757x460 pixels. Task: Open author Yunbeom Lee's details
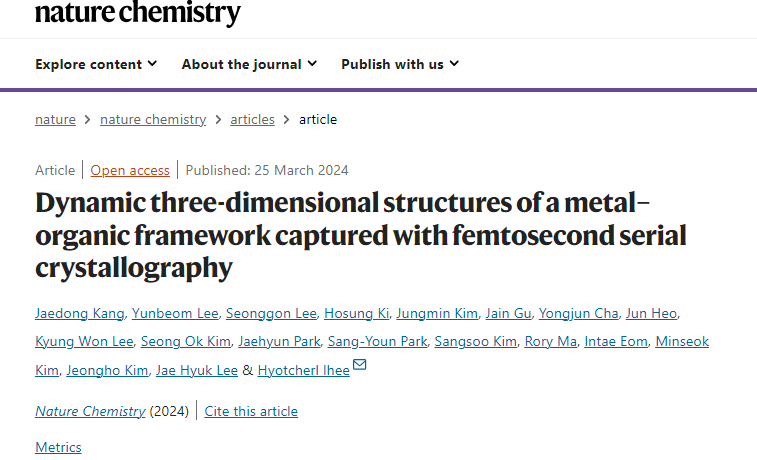(175, 313)
